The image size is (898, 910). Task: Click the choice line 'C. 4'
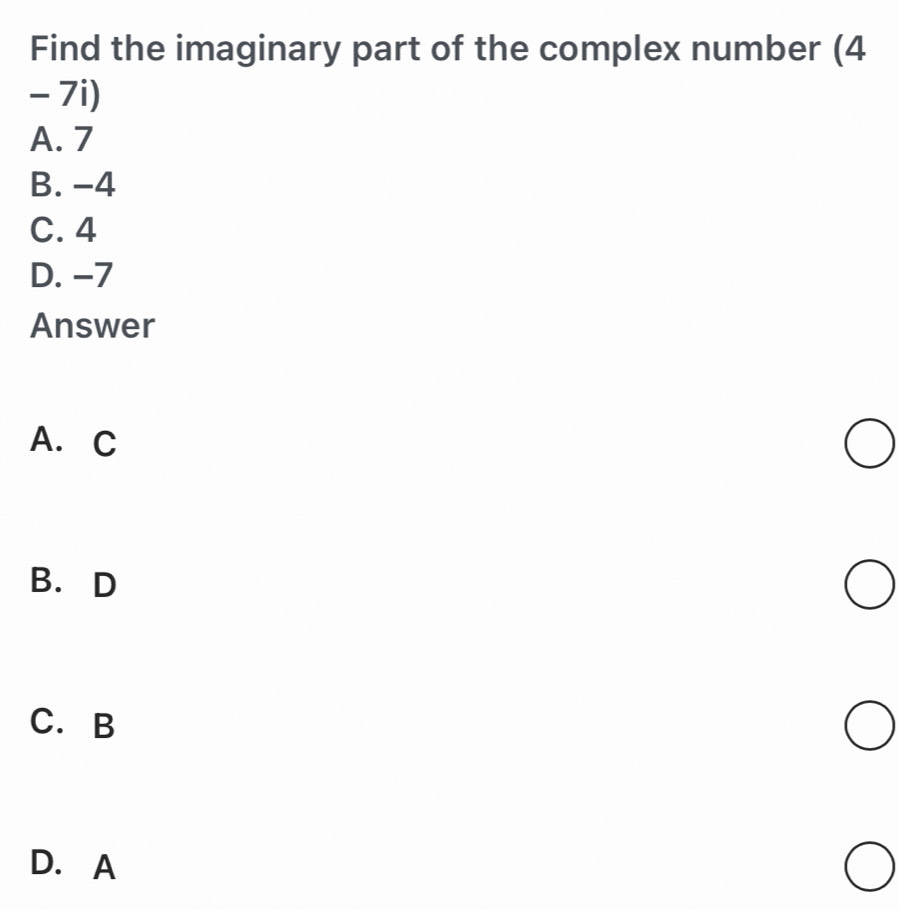coord(64,231)
